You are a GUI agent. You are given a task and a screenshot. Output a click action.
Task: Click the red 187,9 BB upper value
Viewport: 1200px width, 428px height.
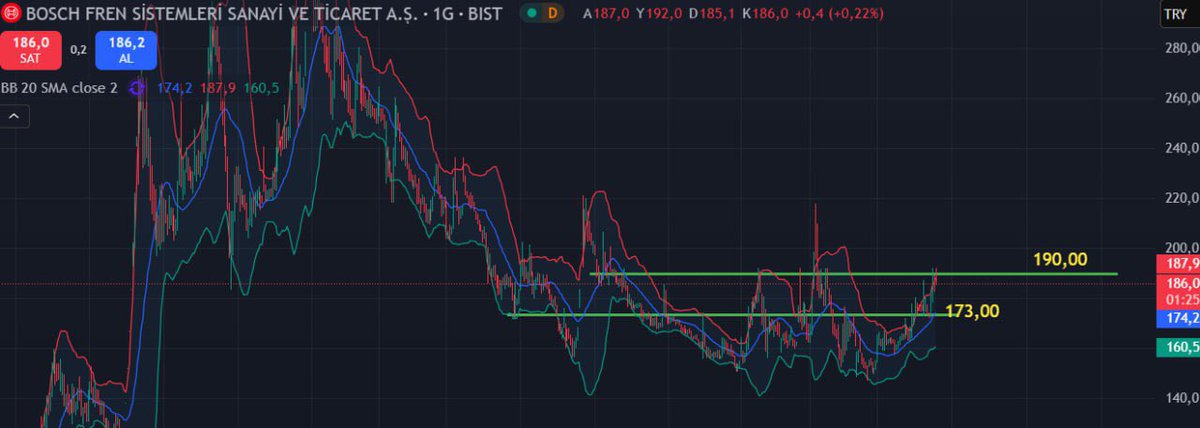tap(218, 88)
